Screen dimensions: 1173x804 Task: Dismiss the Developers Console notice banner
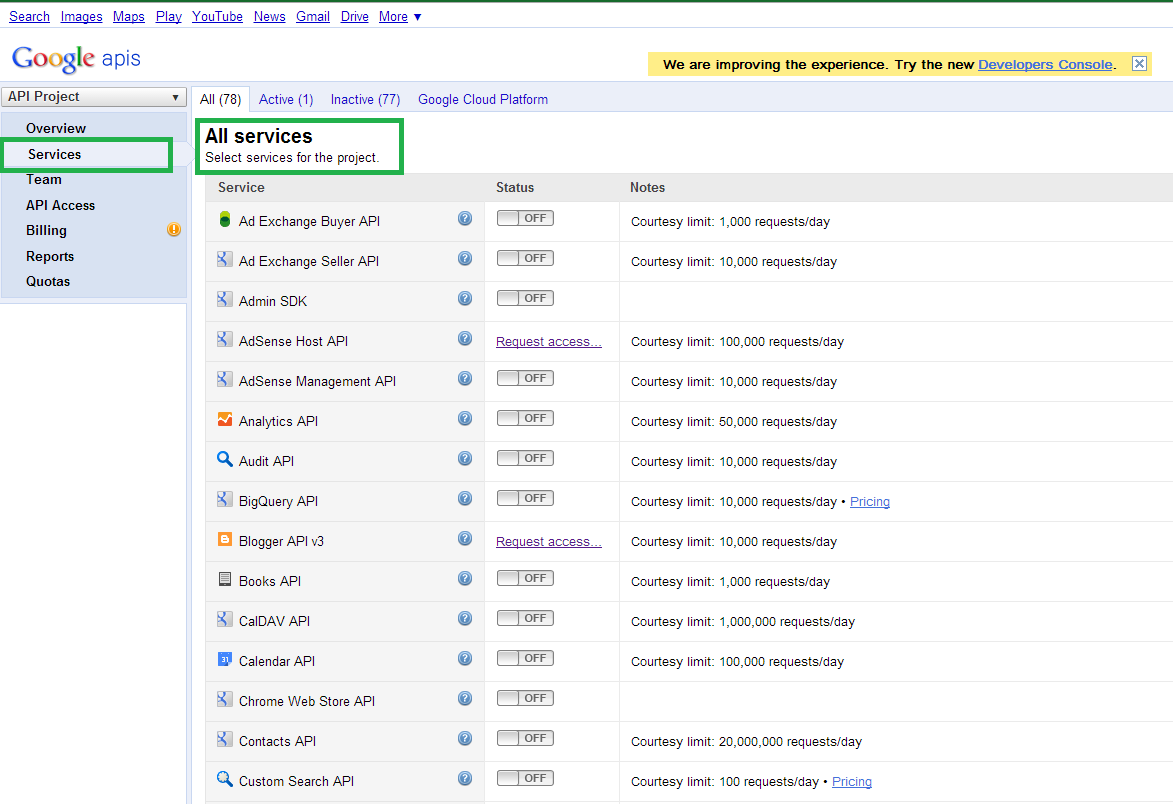[x=1139, y=64]
